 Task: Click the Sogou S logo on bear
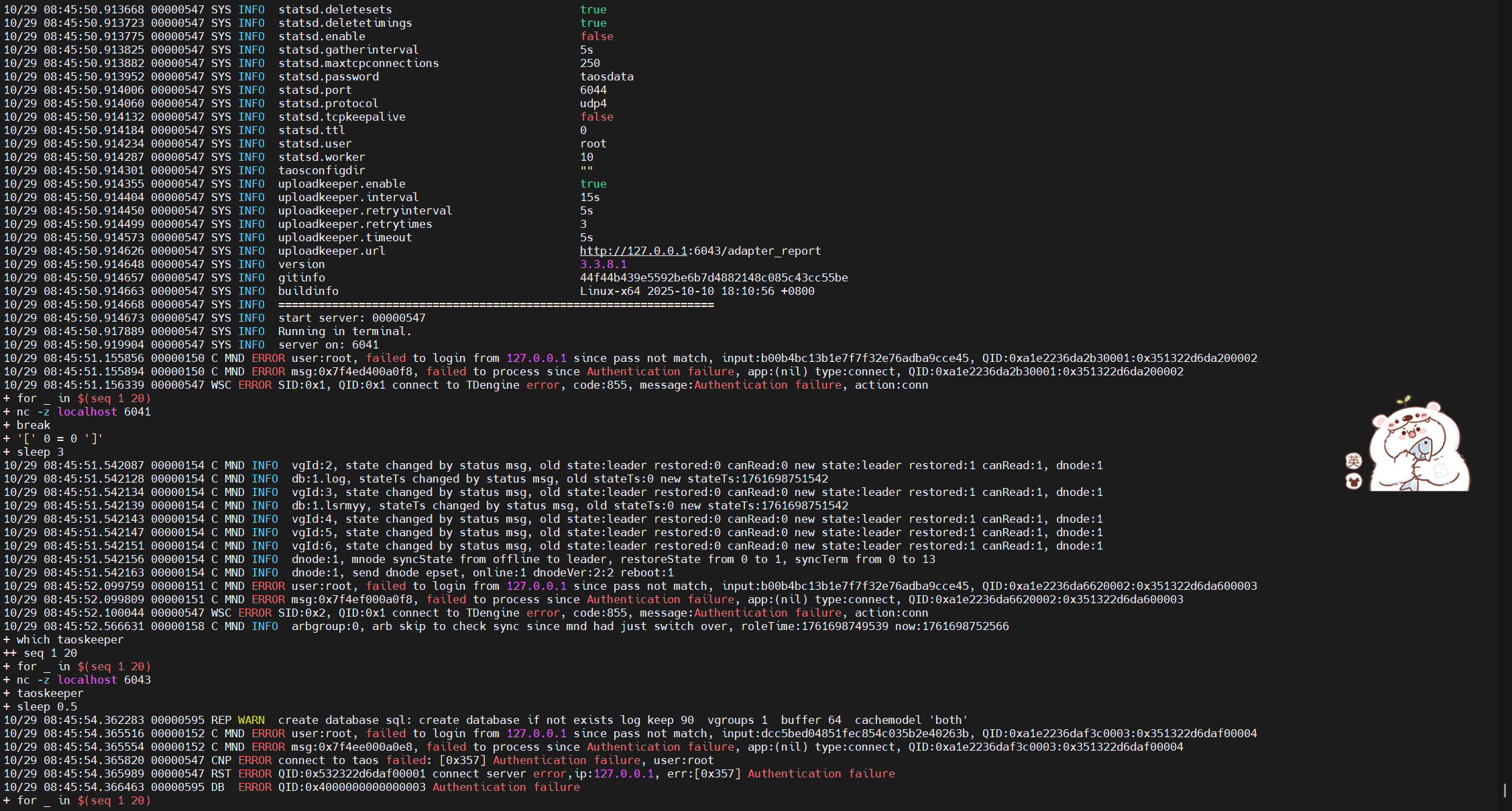click(1440, 470)
